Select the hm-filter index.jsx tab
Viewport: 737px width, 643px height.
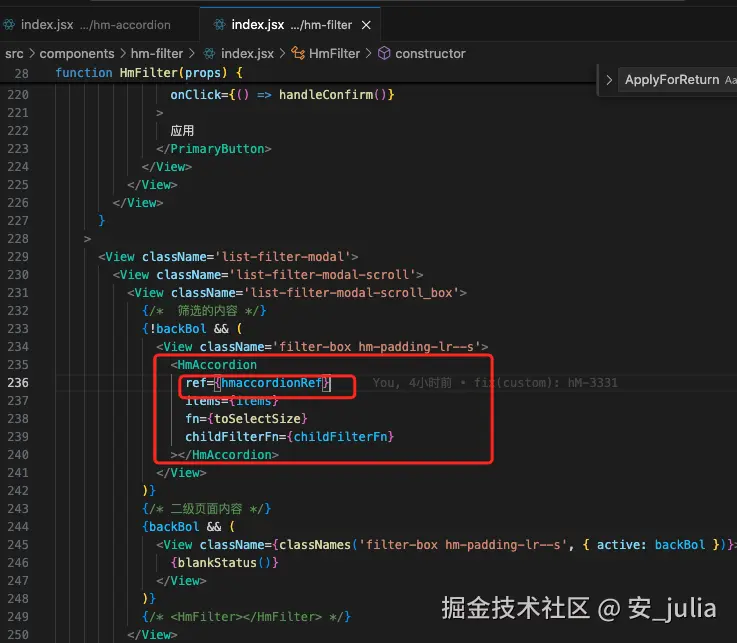tap(290, 24)
